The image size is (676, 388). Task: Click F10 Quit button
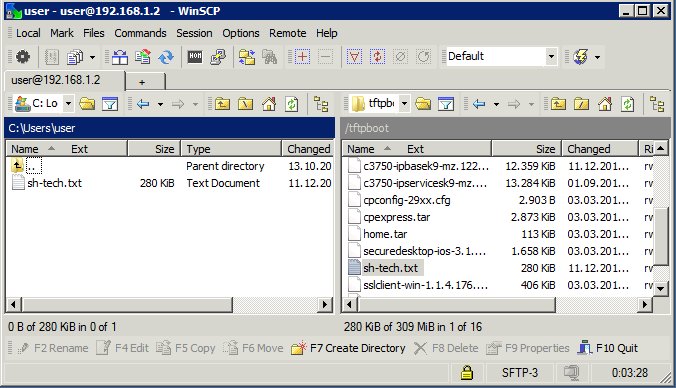607,348
